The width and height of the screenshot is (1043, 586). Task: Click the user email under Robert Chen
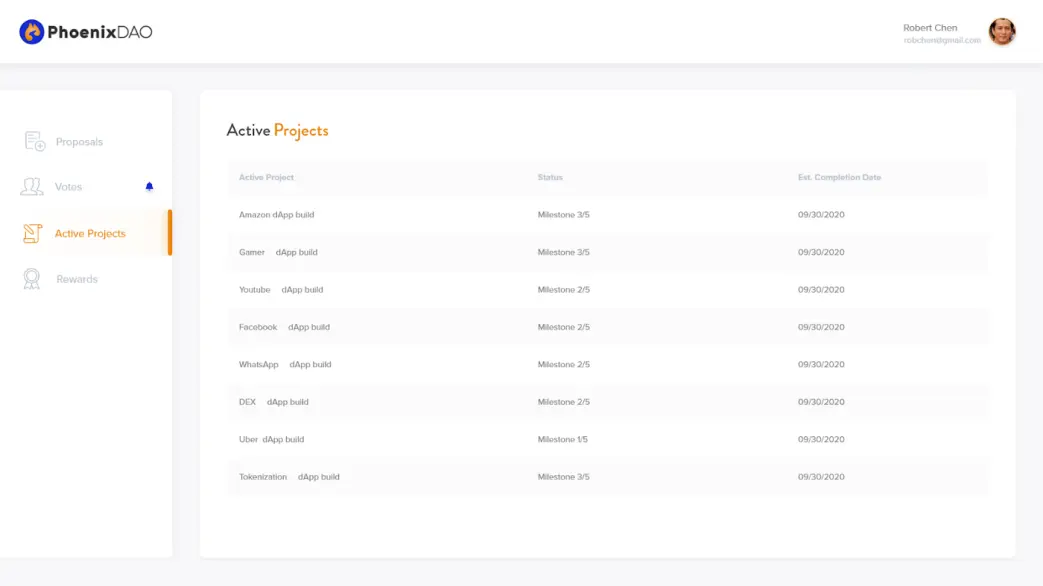[x=942, y=41]
